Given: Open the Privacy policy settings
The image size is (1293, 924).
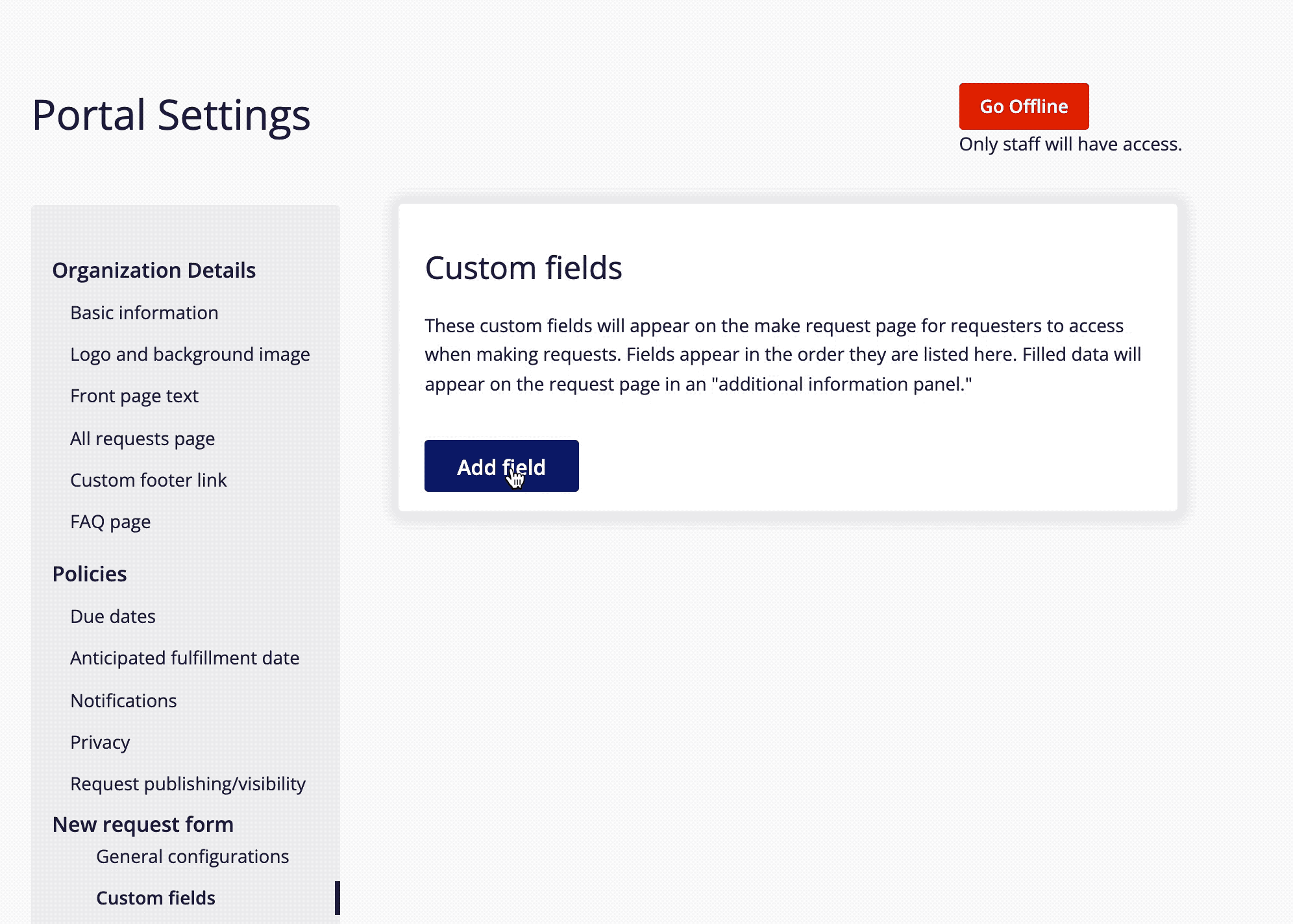Looking at the screenshot, I should click(100, 742).
